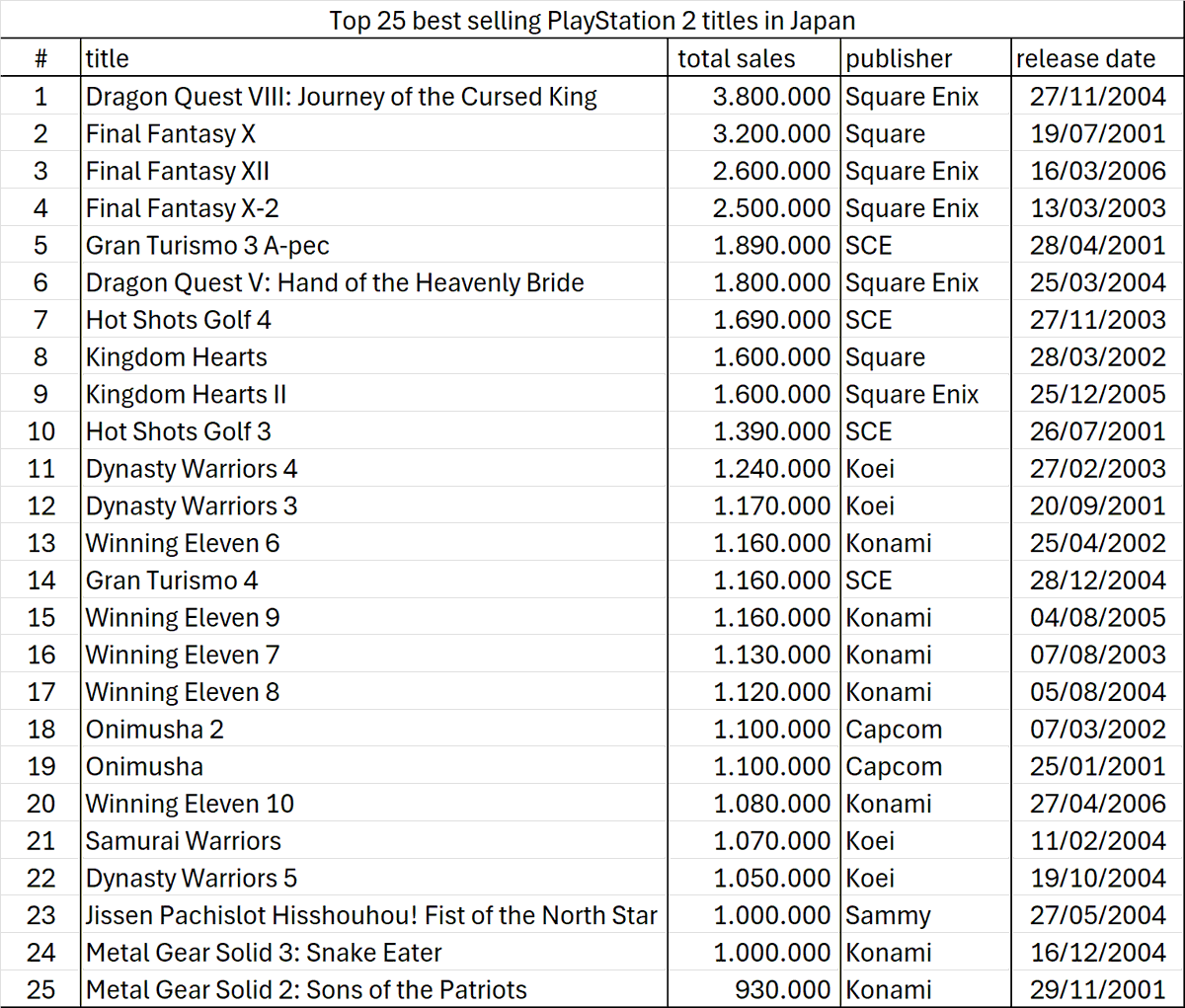Click the sales value 1.070.000

[x=754, y=841]
